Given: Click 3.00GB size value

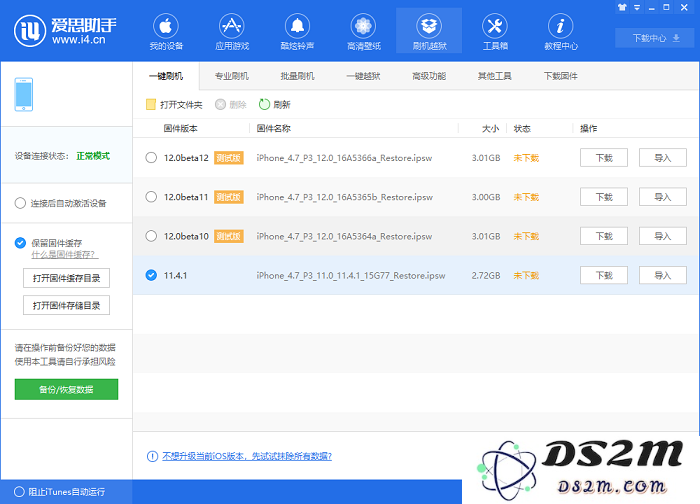Looking at the screenshot, I should [486, 197].
